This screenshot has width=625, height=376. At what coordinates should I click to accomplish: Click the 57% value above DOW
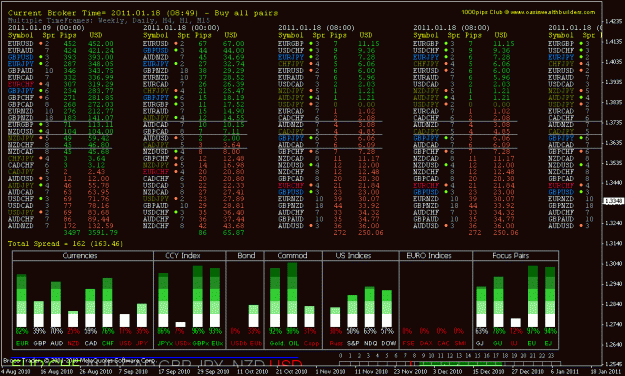[x=387, y=331]
